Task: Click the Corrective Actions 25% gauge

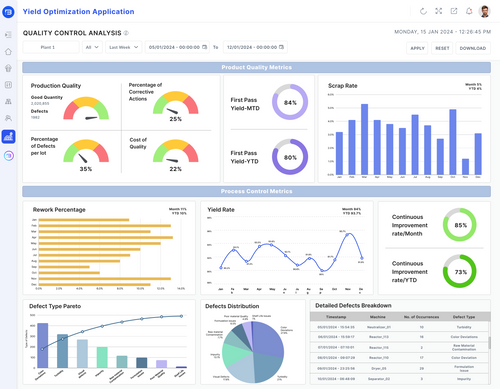Action: [176, 104]
